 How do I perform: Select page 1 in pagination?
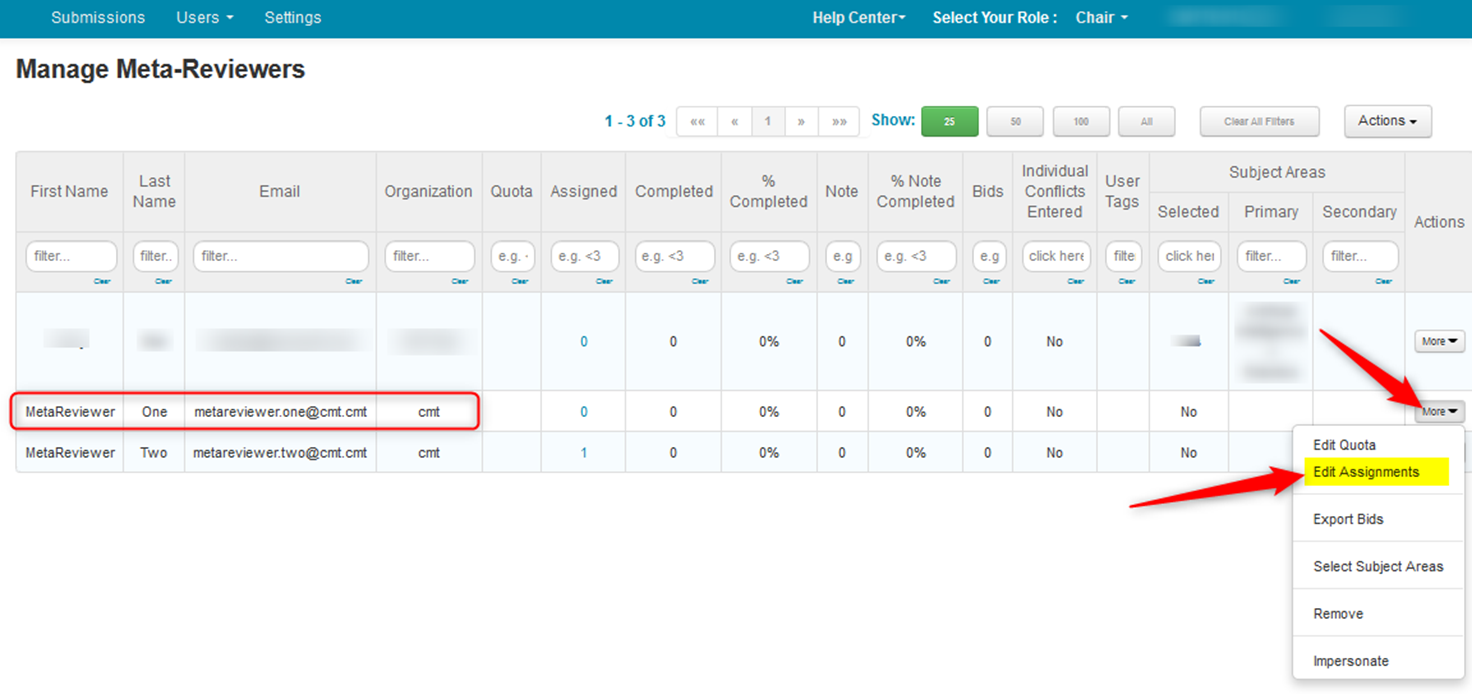coord(768,121)
